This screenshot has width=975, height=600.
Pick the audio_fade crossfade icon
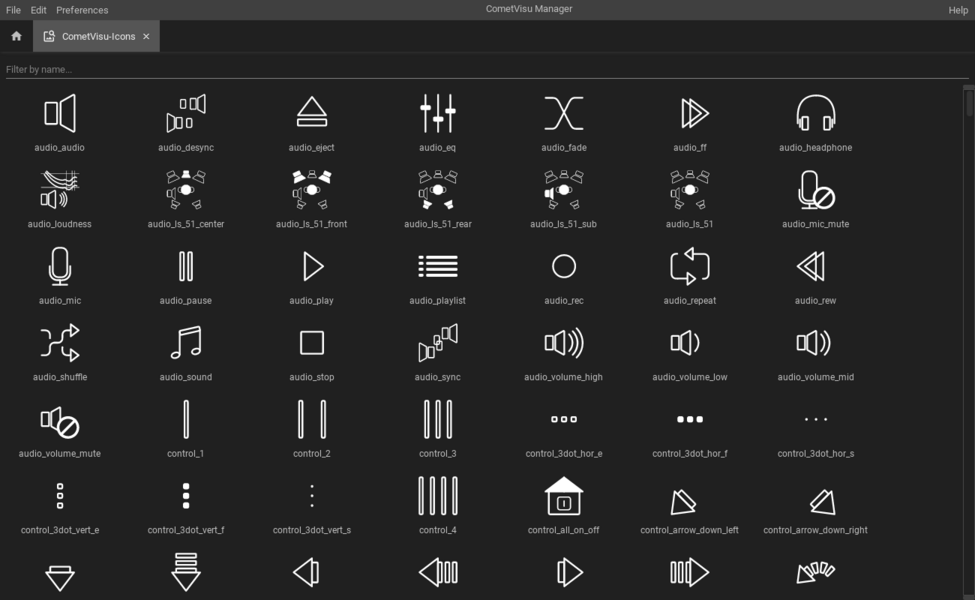point(563,113)
